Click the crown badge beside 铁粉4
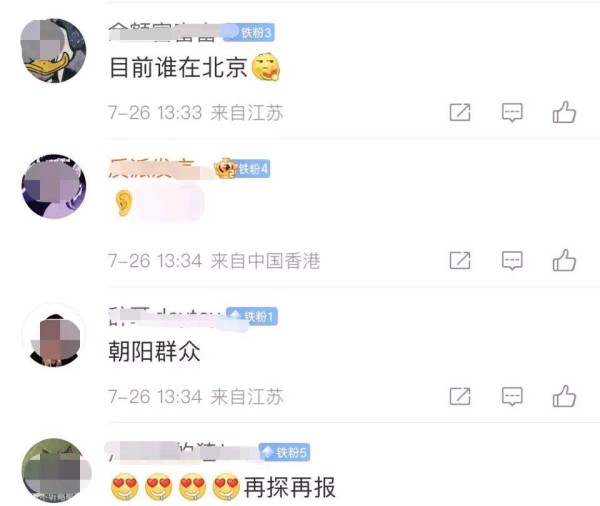The height and width of the screenshot is (506, 600). [x=225, y=168]
